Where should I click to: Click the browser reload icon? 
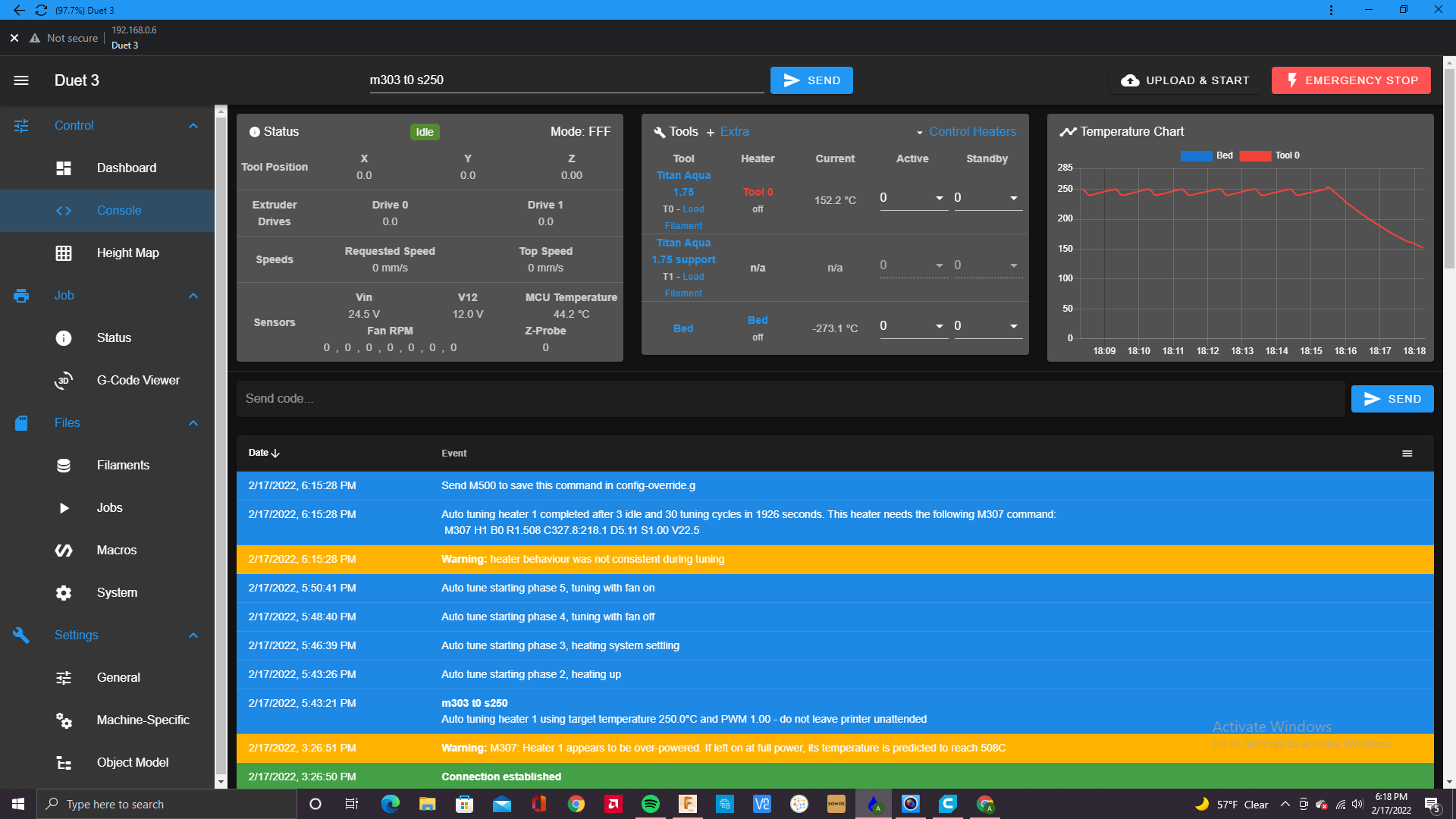(42, 10)
